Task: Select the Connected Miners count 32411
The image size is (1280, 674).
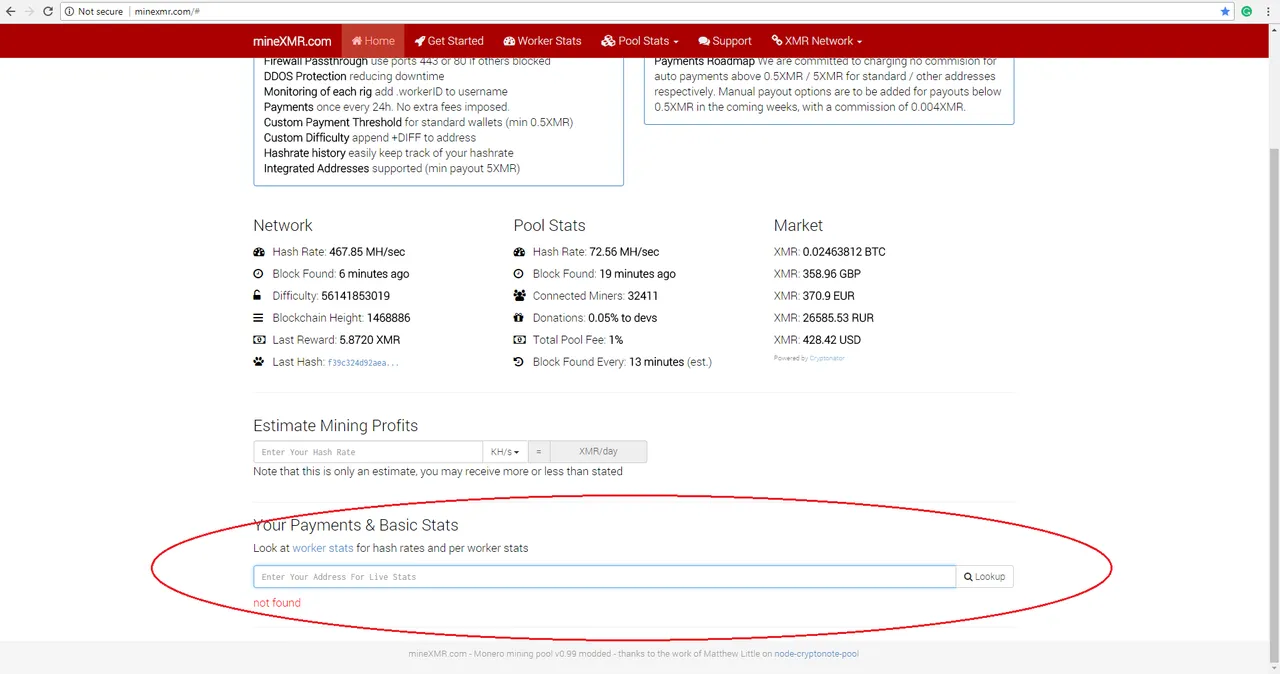Action: click(x=643, y=296)
